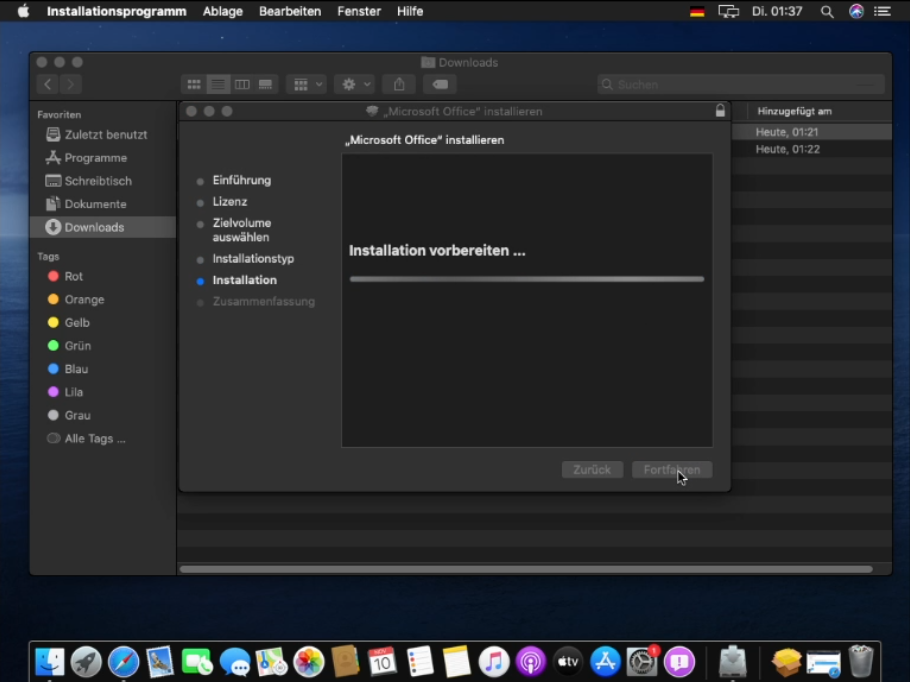Click the Finder edit tags button

point(439,85)
